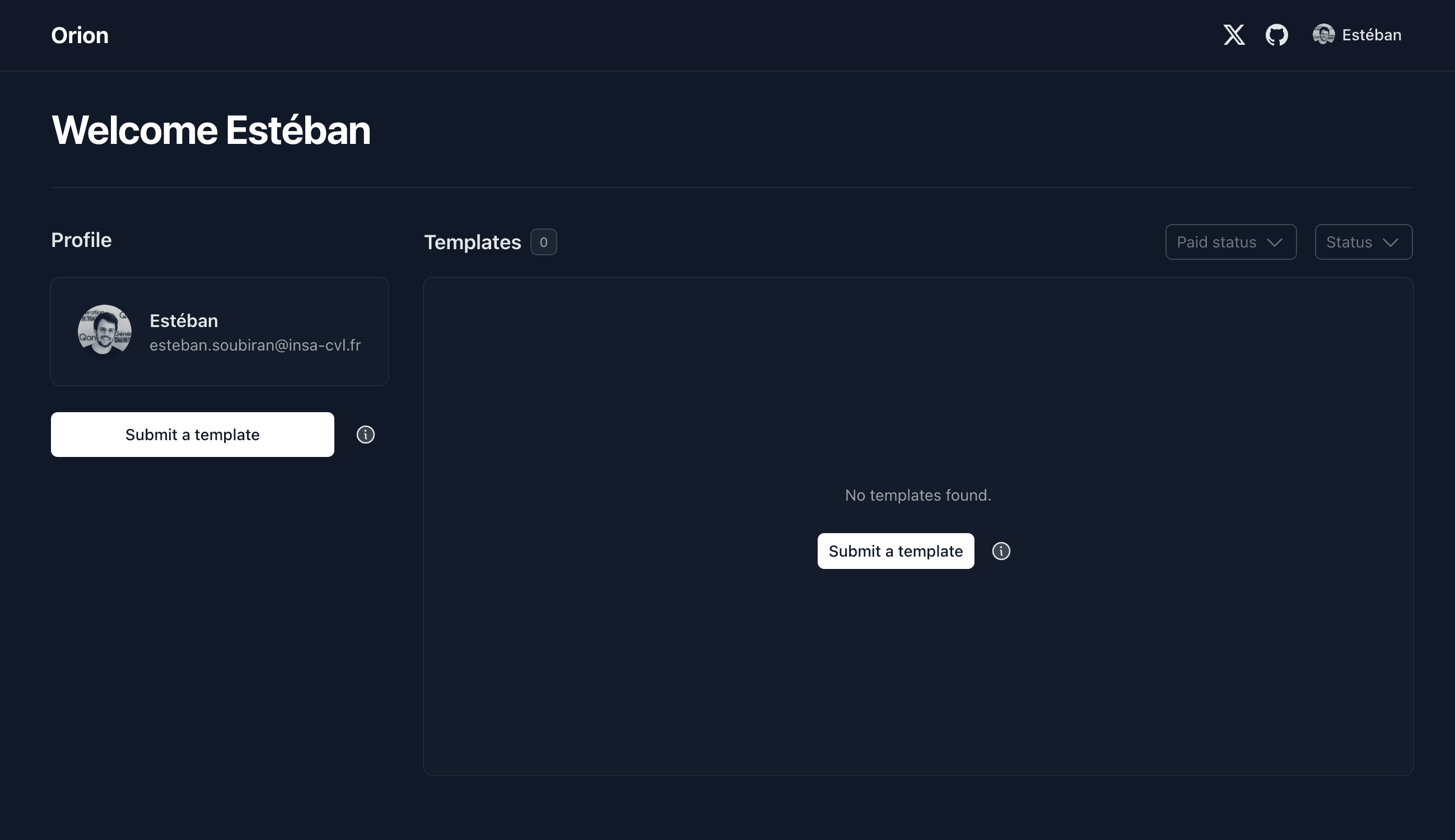Click the user profile avatar thumbnail
This screenshot has height=840, width=1455.
(x=1323, y=35)
